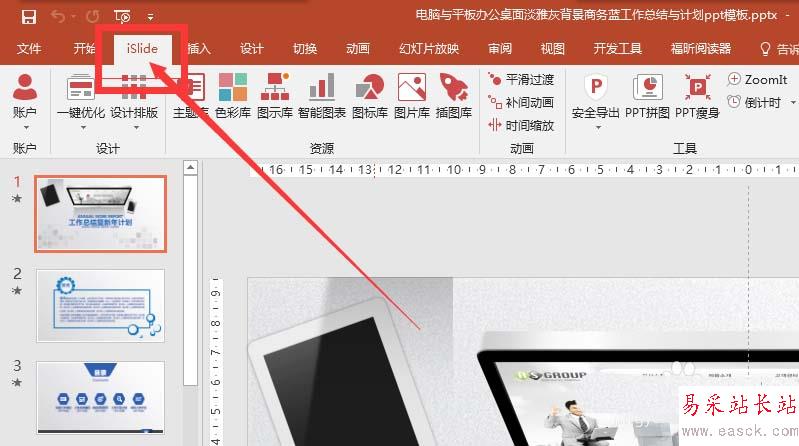Click the ZoomIt tool
This screenshot has height=446, width=799.
tap(757, 80)
